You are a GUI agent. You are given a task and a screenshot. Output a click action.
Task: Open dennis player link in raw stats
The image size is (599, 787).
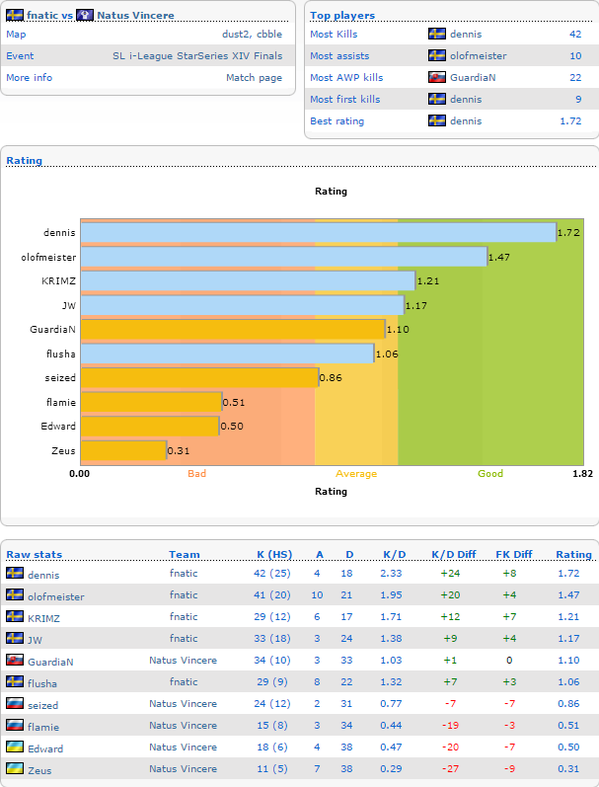[x=44, y=575]
